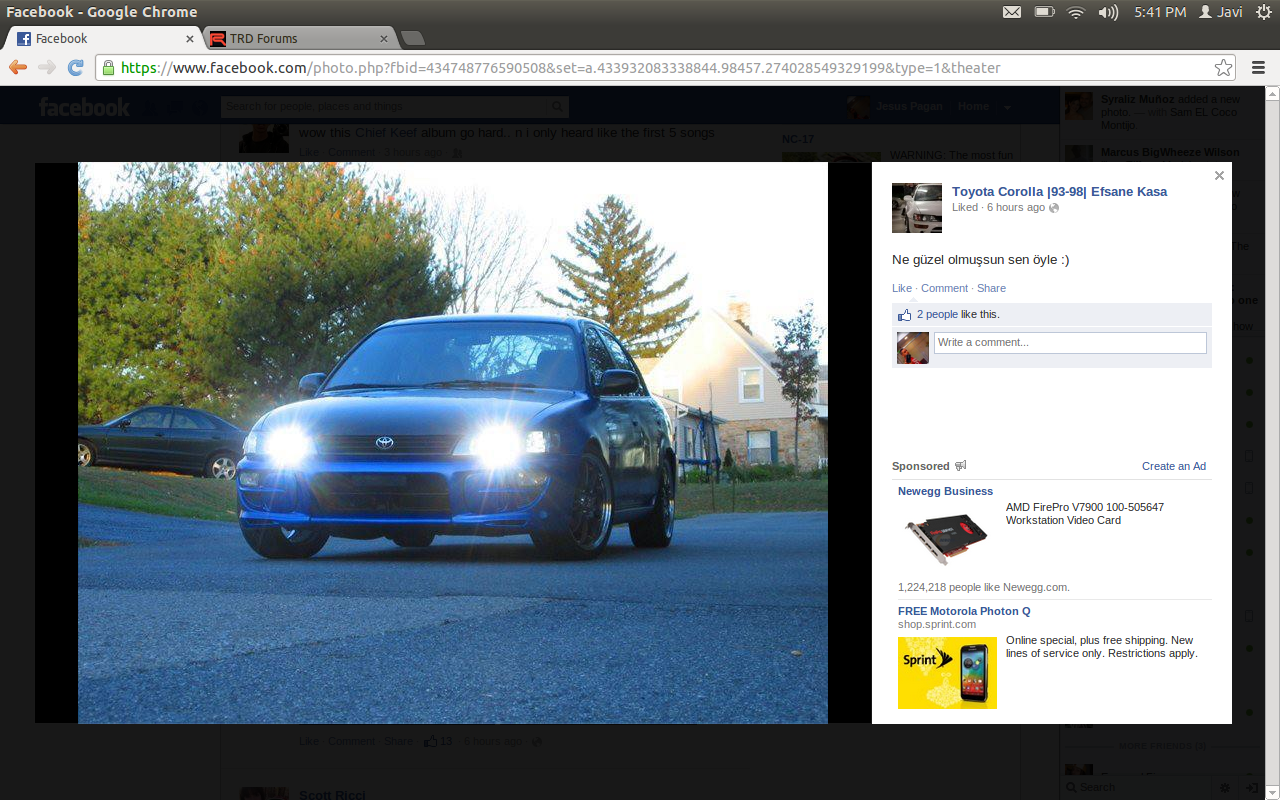
Task: Reload the current page
Action: (75, 67)
